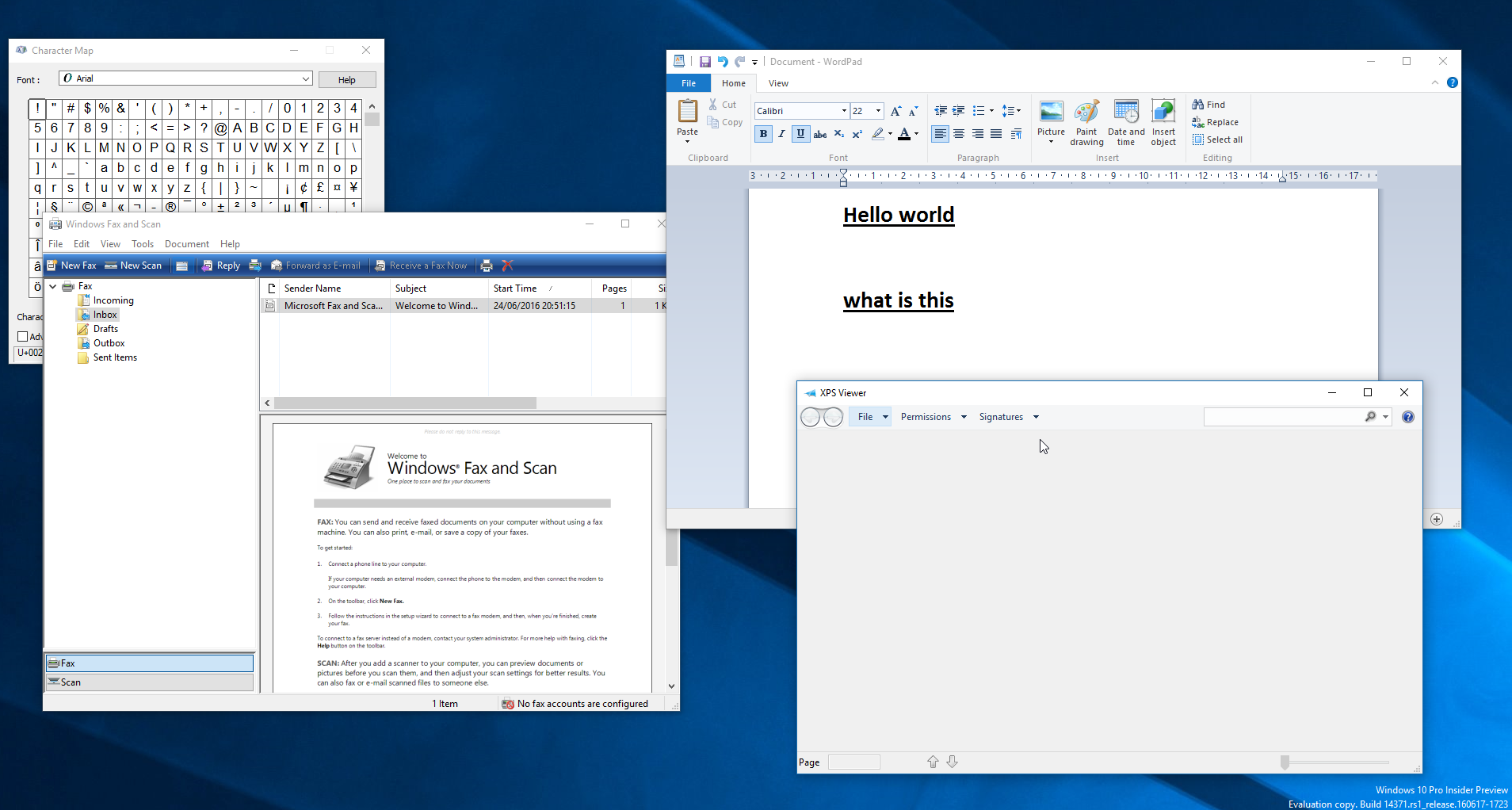This screenshot has width=1512, height=810.
Task: Open the WordPad help icon
Action: 1452,82
